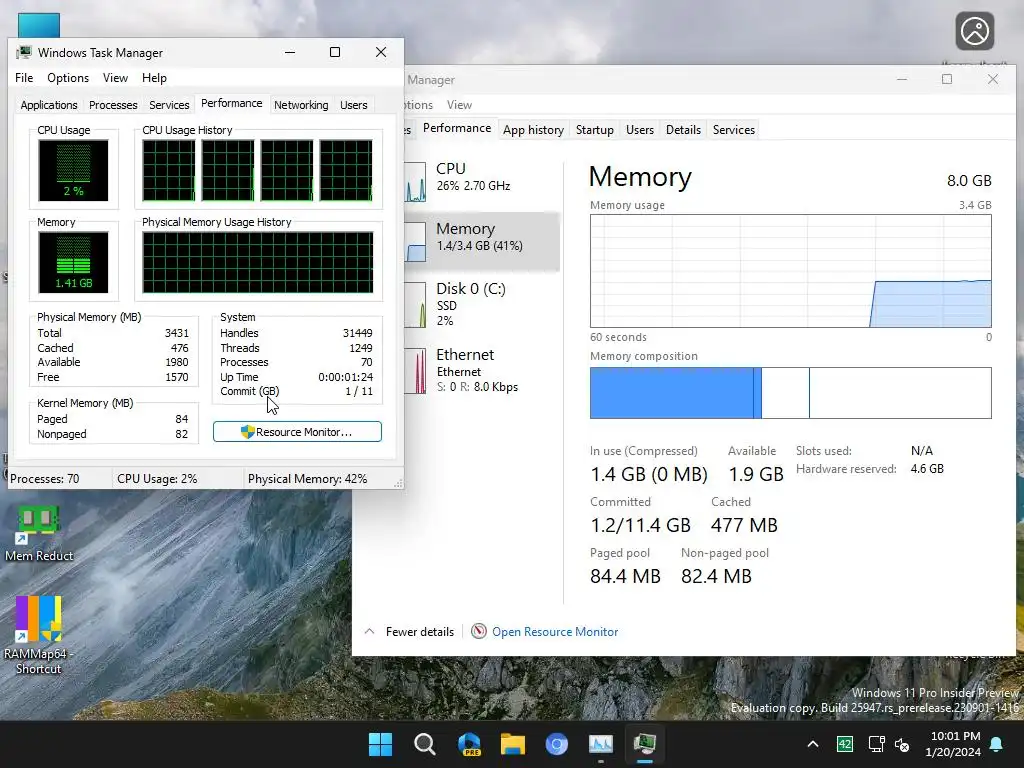Select classic Task Manager taskbar icon

(x=645, y=744)
